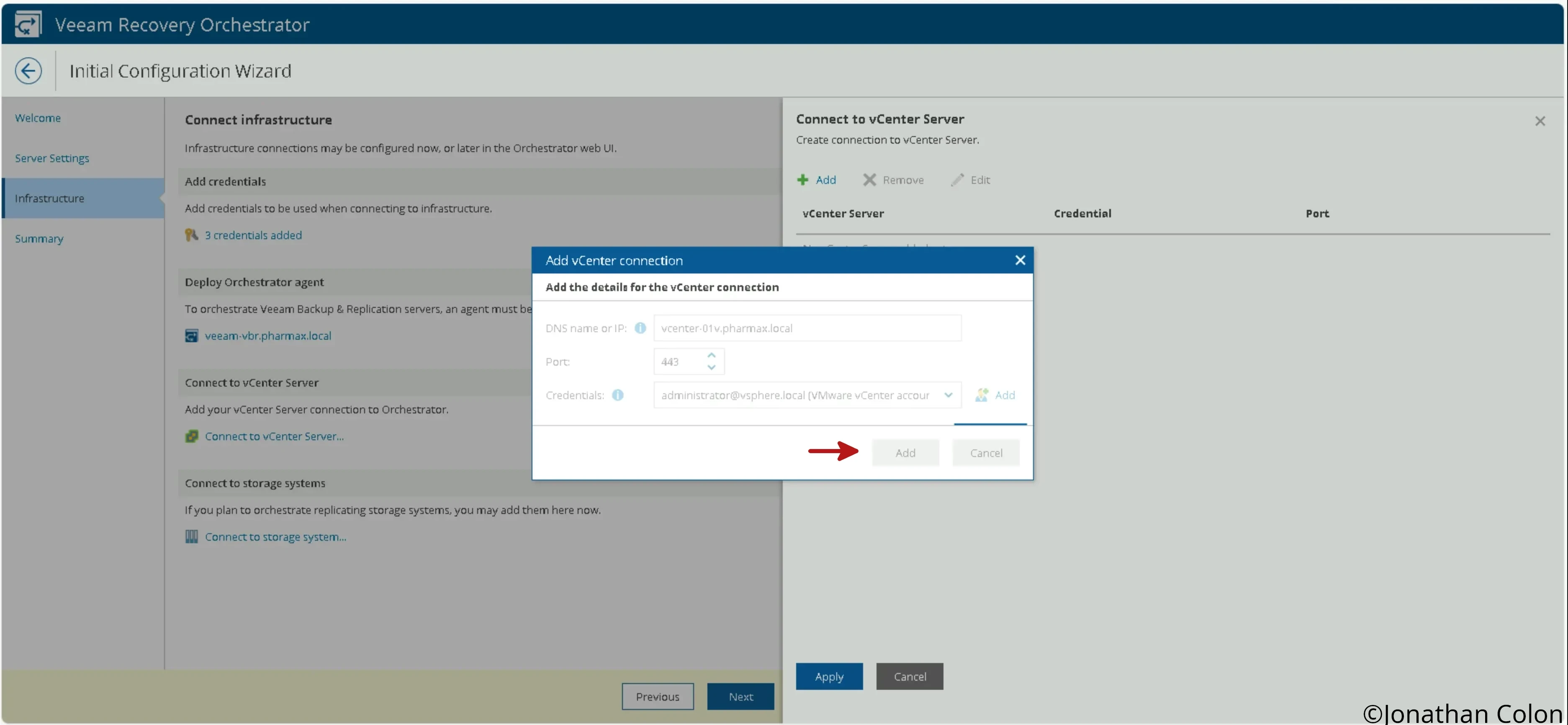1568x725 pixels.
Task: Go back using the circular arrow button
Action: point(28,71)
